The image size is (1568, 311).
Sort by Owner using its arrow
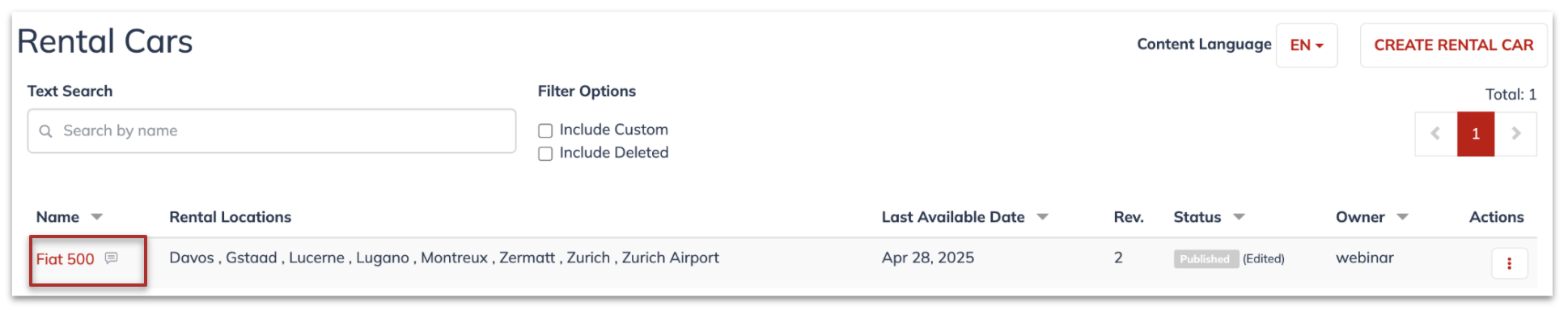[1403, 217]
